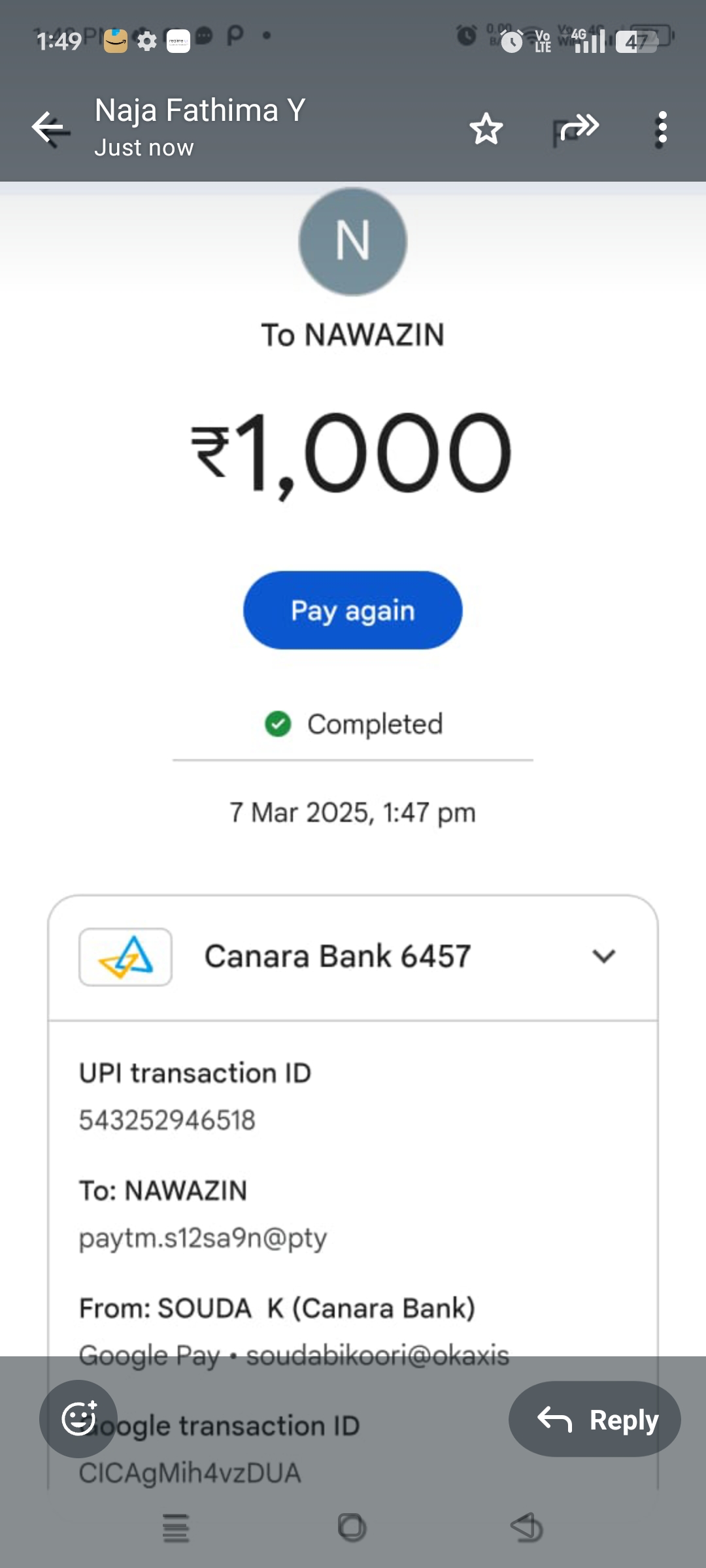The image size is (706, 1568).
Task: Tap the back arrow in header
Action: (x=48, y=127)
